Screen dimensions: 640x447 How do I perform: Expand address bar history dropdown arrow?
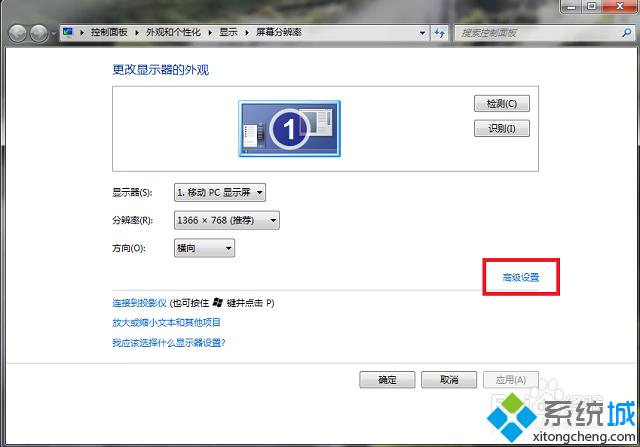(420, 33)
